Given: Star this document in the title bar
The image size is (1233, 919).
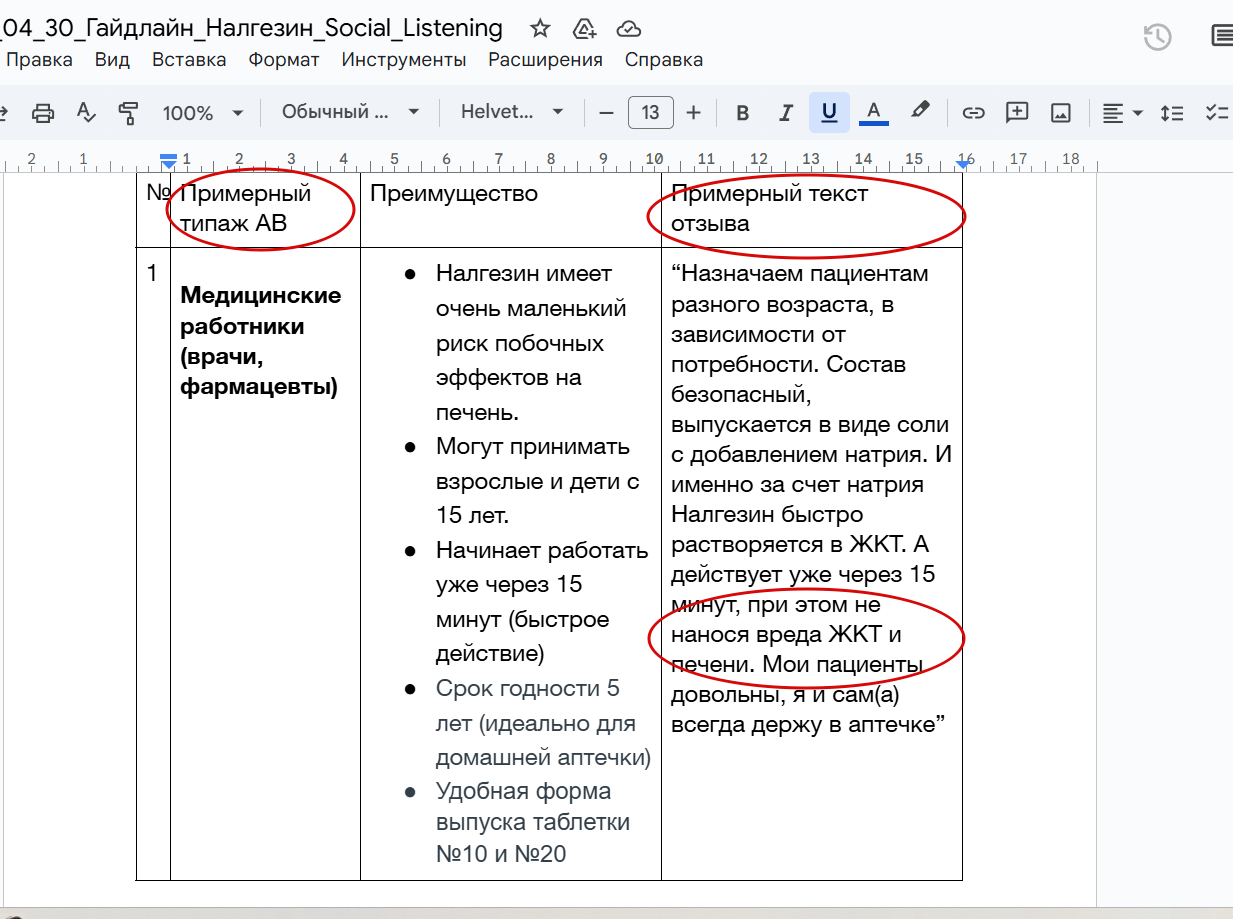Looking at the screenshot, I should (x=540, y=28).
